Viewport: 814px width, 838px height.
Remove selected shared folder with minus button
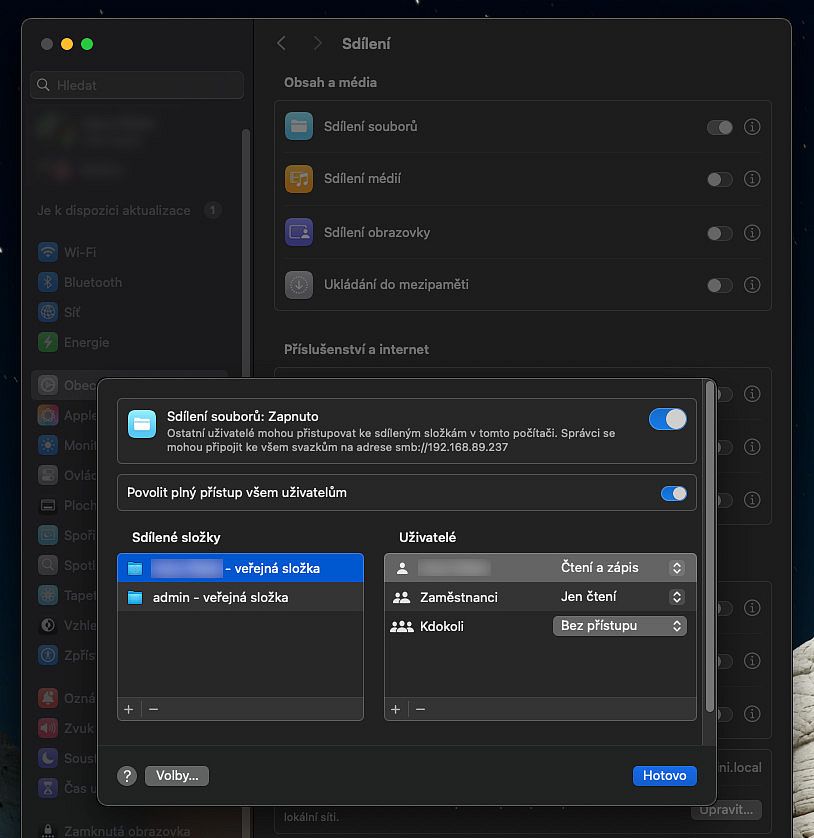click(153, 709)
